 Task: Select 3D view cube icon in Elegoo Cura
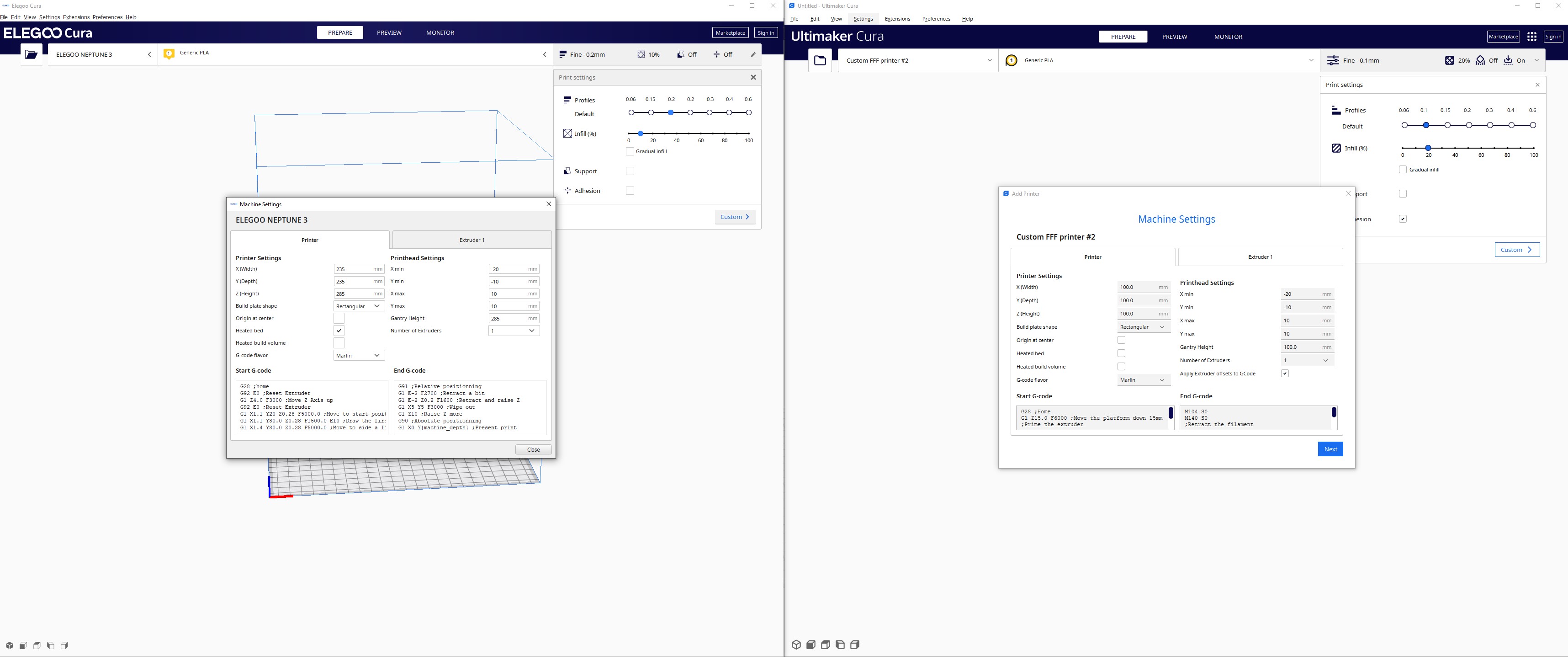pos(9,646)
